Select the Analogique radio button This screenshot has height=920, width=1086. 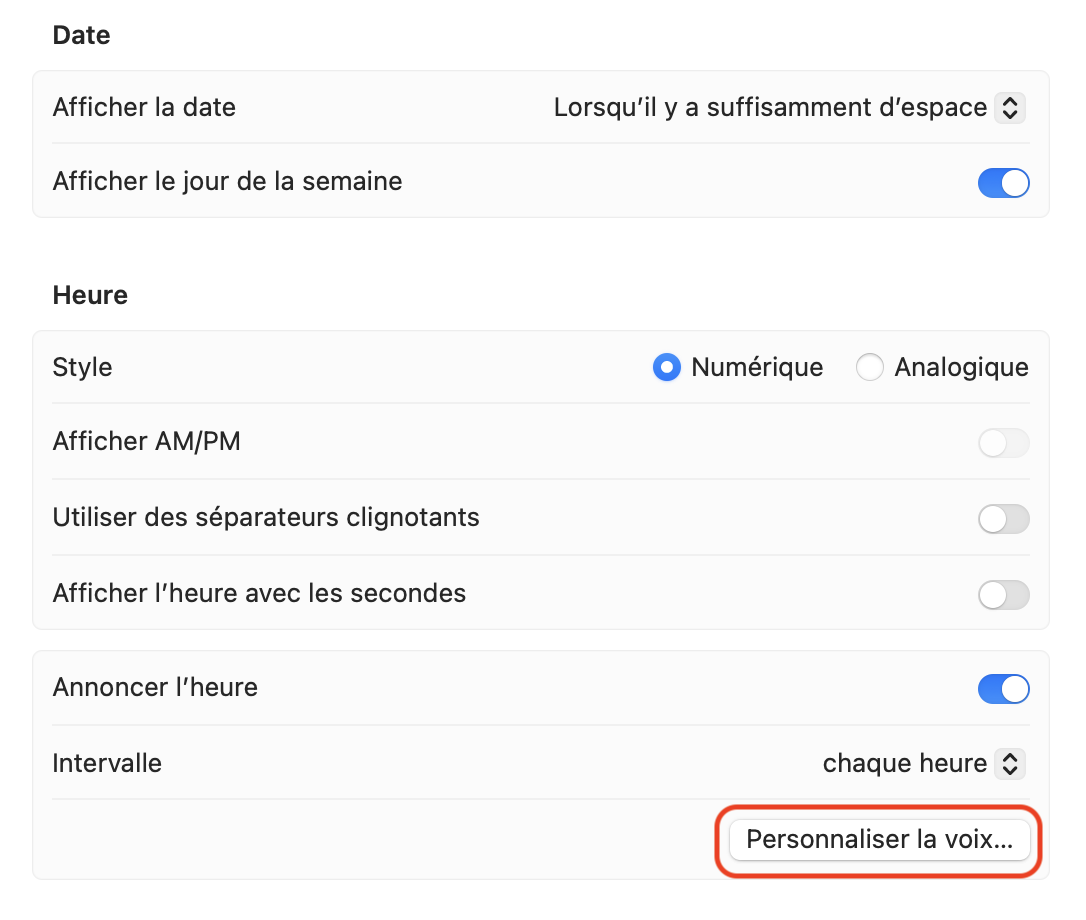870,368
